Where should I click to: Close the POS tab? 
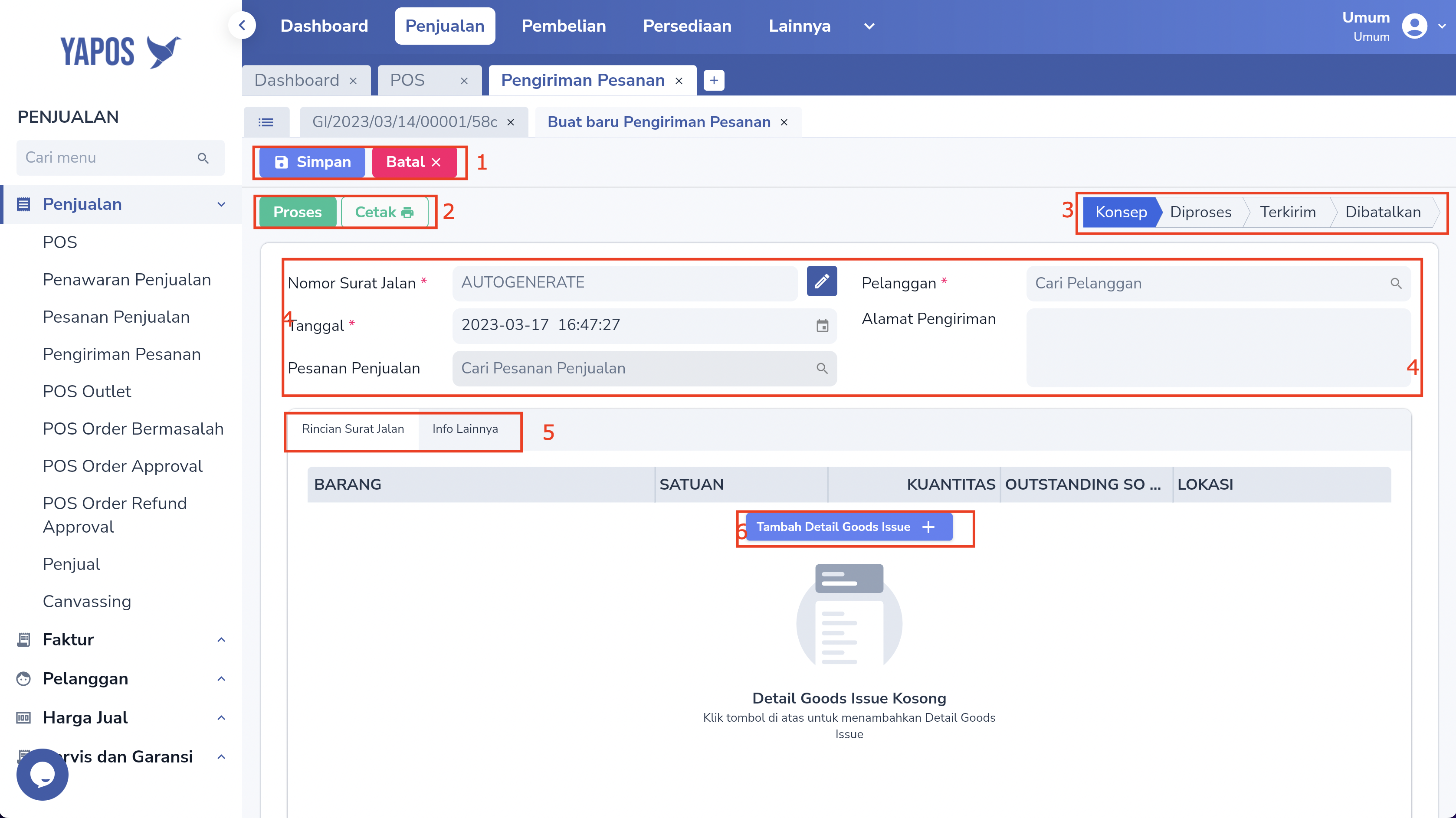click(x=464, y=81)
